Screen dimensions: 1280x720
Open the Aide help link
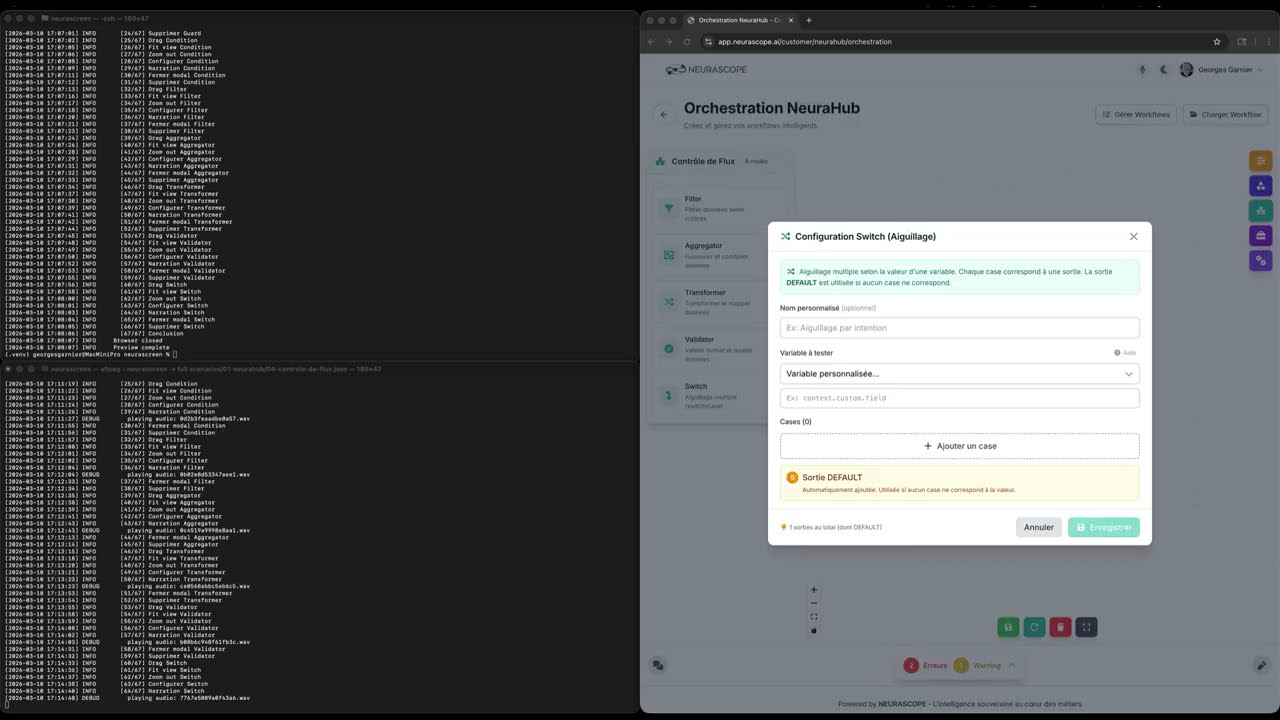[1125, 353]
